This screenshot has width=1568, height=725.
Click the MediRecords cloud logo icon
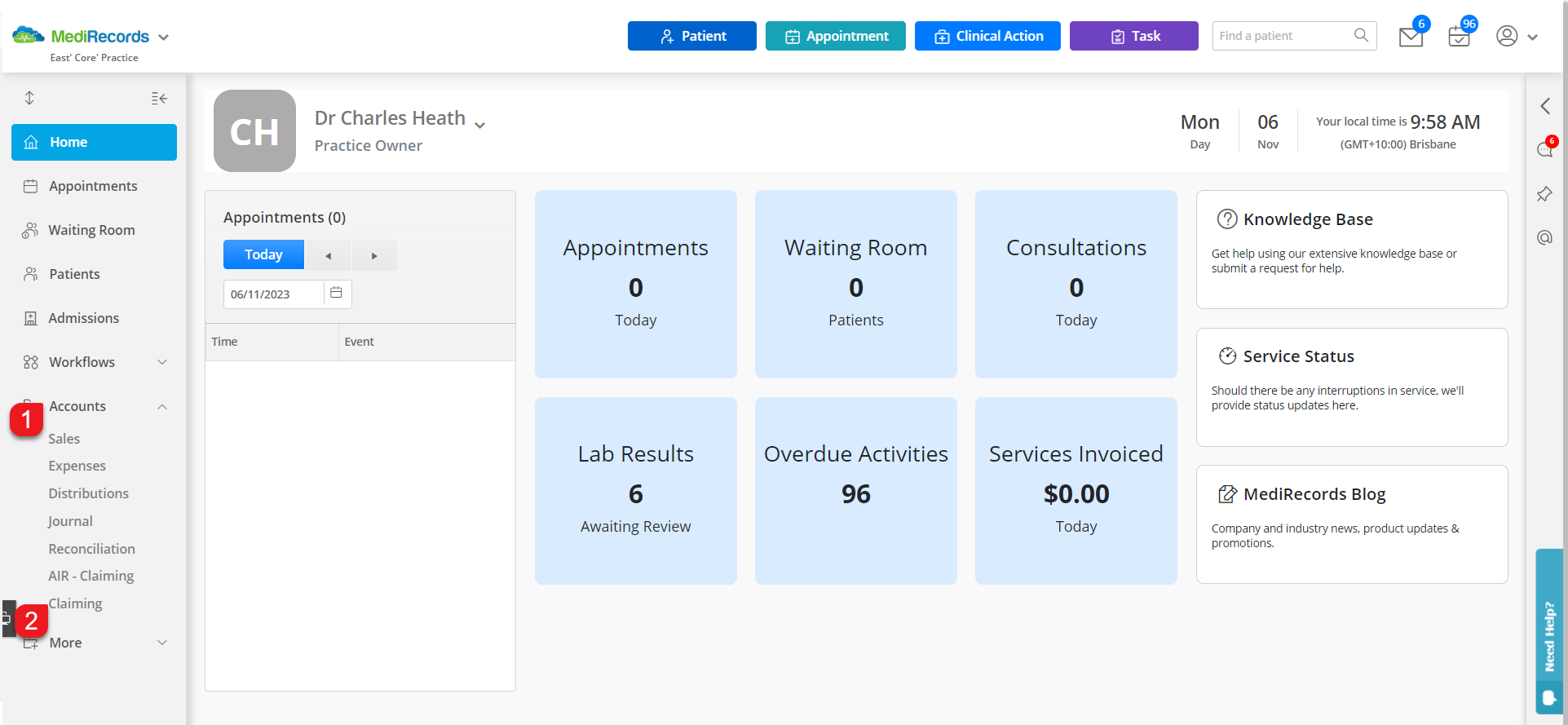coord(29,35)
